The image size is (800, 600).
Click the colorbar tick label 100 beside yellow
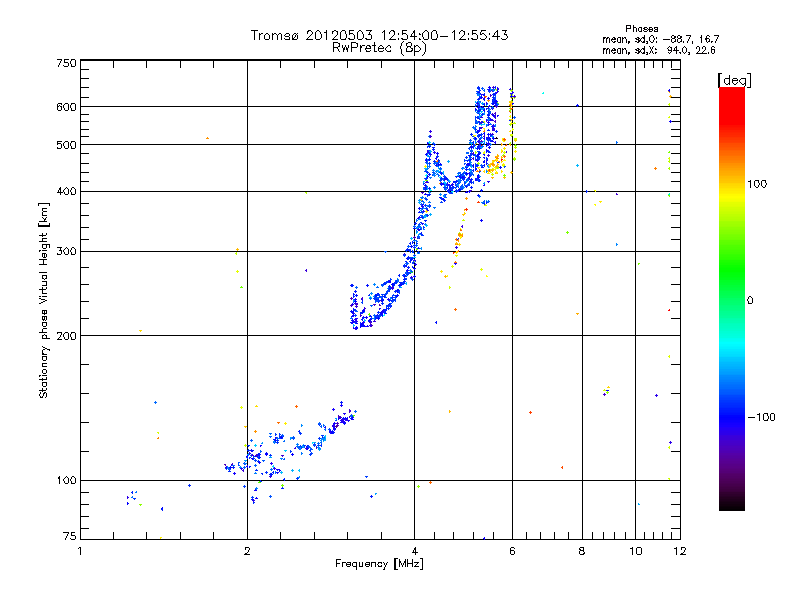[757, 184]
